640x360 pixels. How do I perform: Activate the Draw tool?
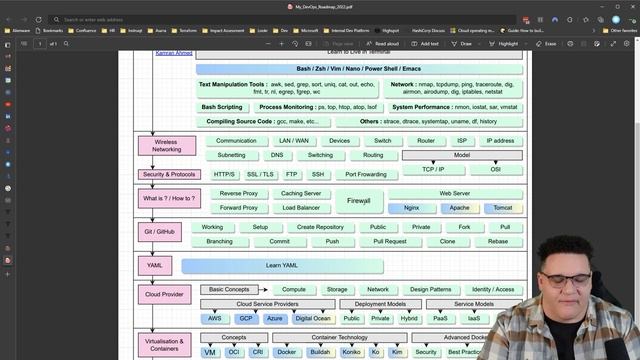point(461,44)
